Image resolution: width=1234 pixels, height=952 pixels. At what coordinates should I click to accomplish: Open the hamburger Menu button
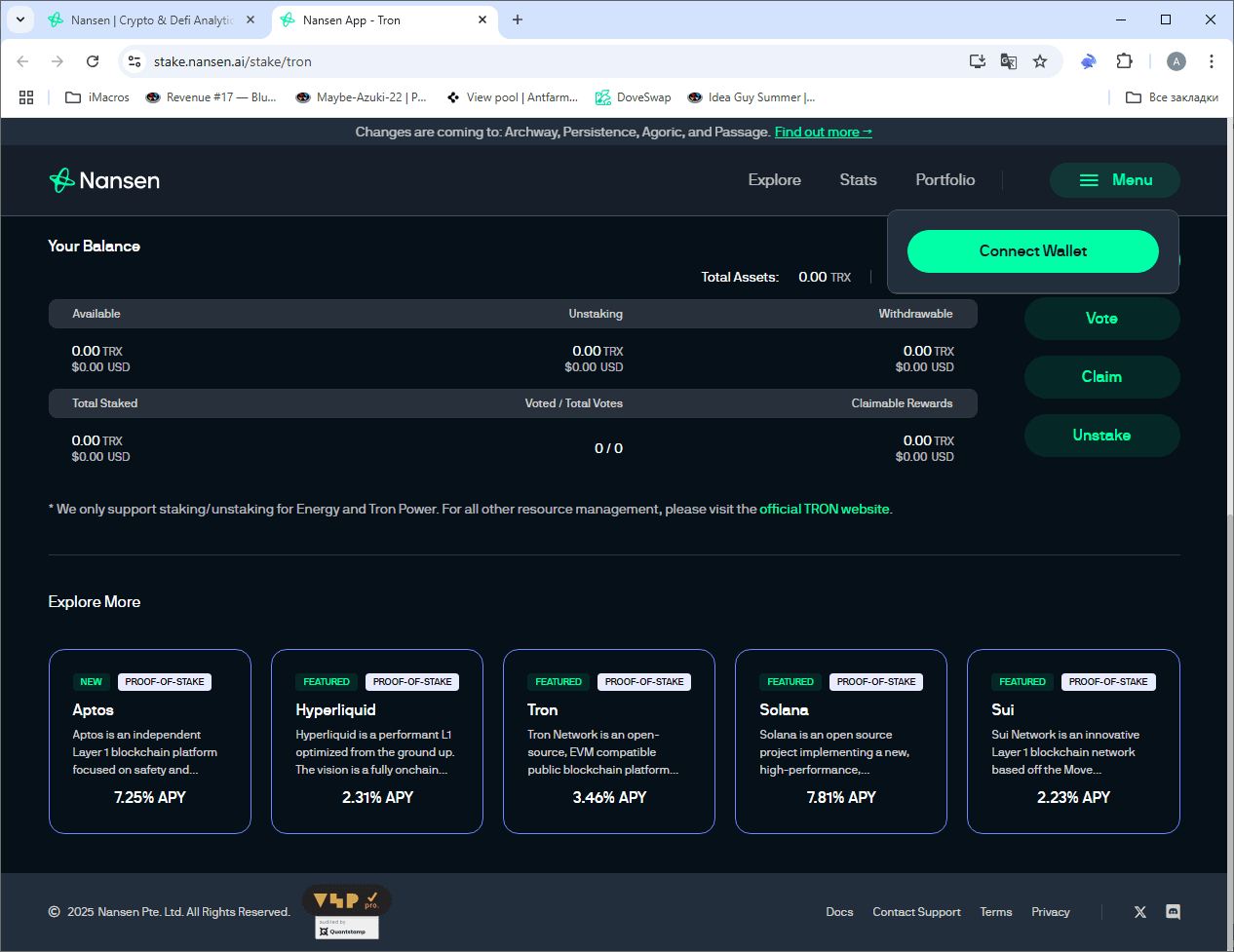click(1115, 180)
